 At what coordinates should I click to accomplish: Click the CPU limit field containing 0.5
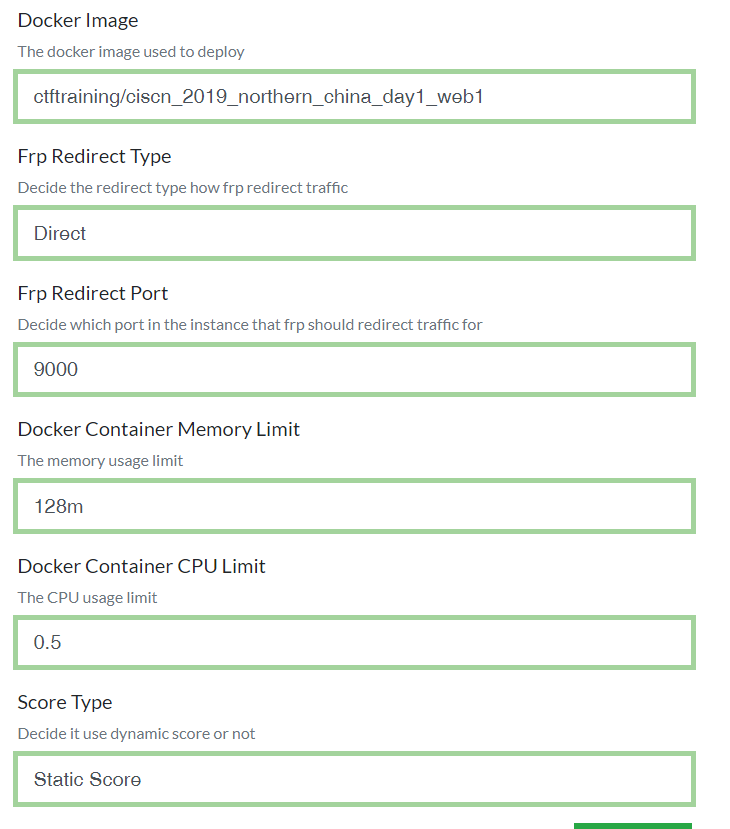click(354, 642)
